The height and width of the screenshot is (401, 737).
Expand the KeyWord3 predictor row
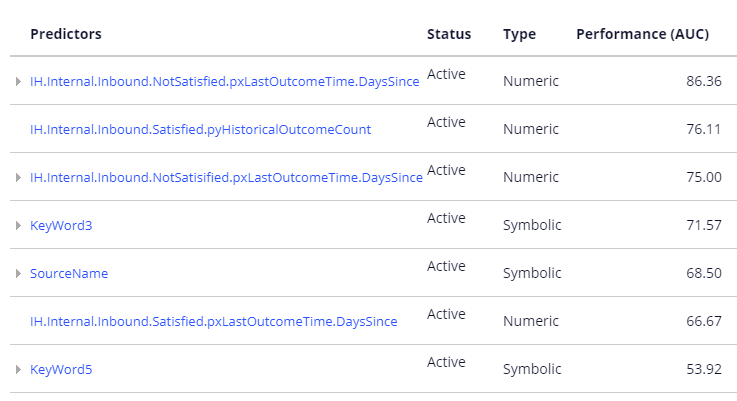[x=18, y=226]
